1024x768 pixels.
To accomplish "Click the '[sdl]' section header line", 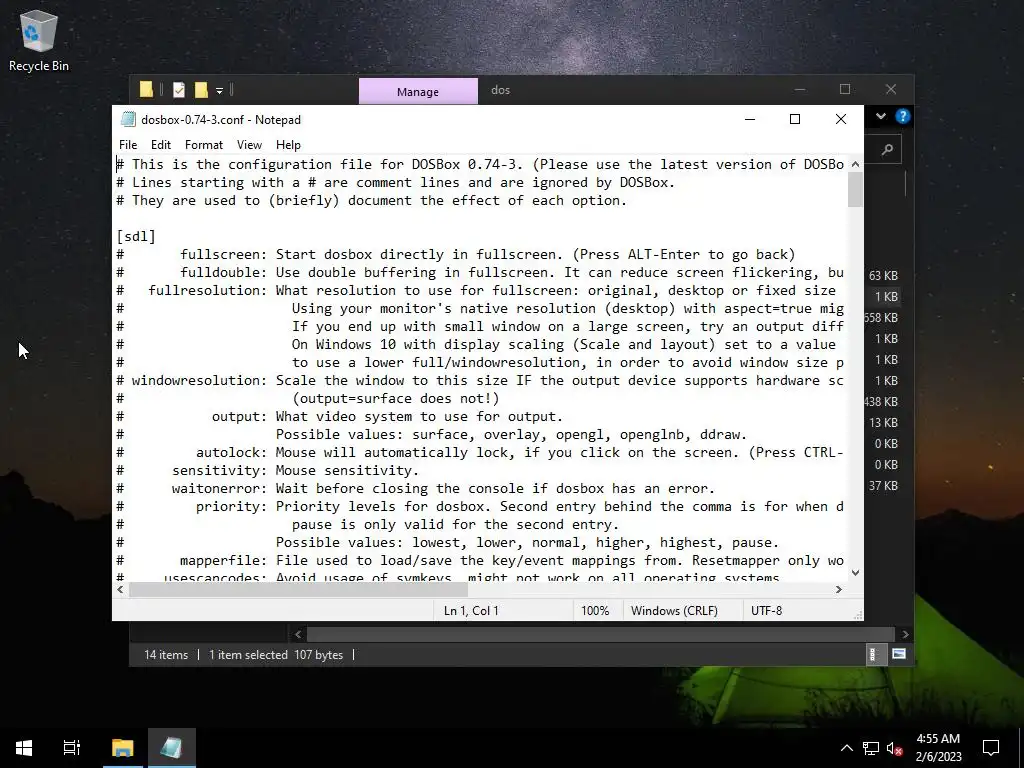I will pyautogui.click(x=136, y=236).
